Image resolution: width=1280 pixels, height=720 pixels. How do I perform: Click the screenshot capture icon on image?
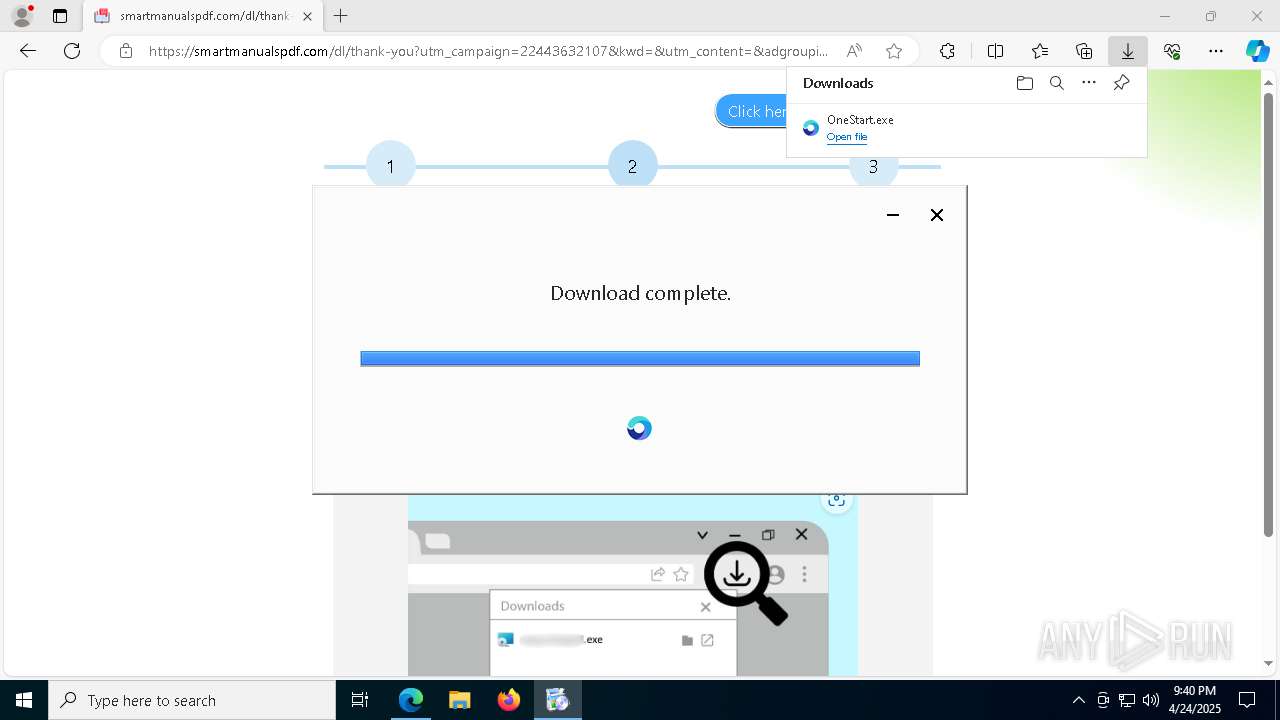pos(837,500)
